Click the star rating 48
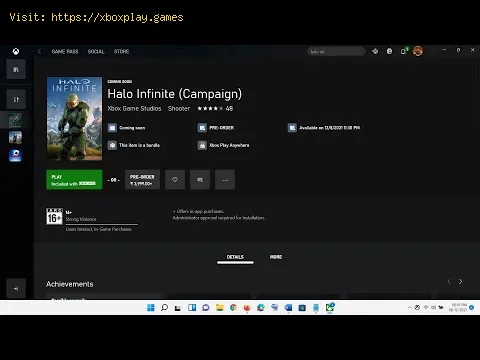This screenshot has height=360, width=480. 215,108
